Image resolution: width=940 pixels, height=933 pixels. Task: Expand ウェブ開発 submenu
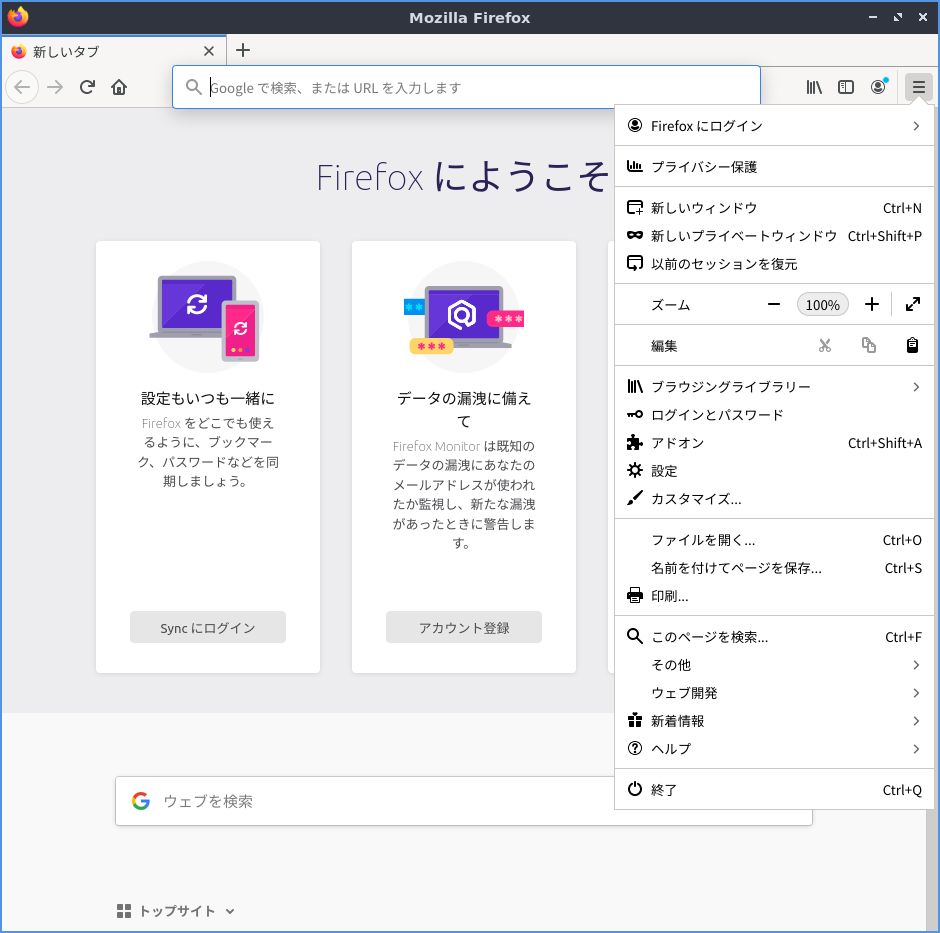[774, 693]
